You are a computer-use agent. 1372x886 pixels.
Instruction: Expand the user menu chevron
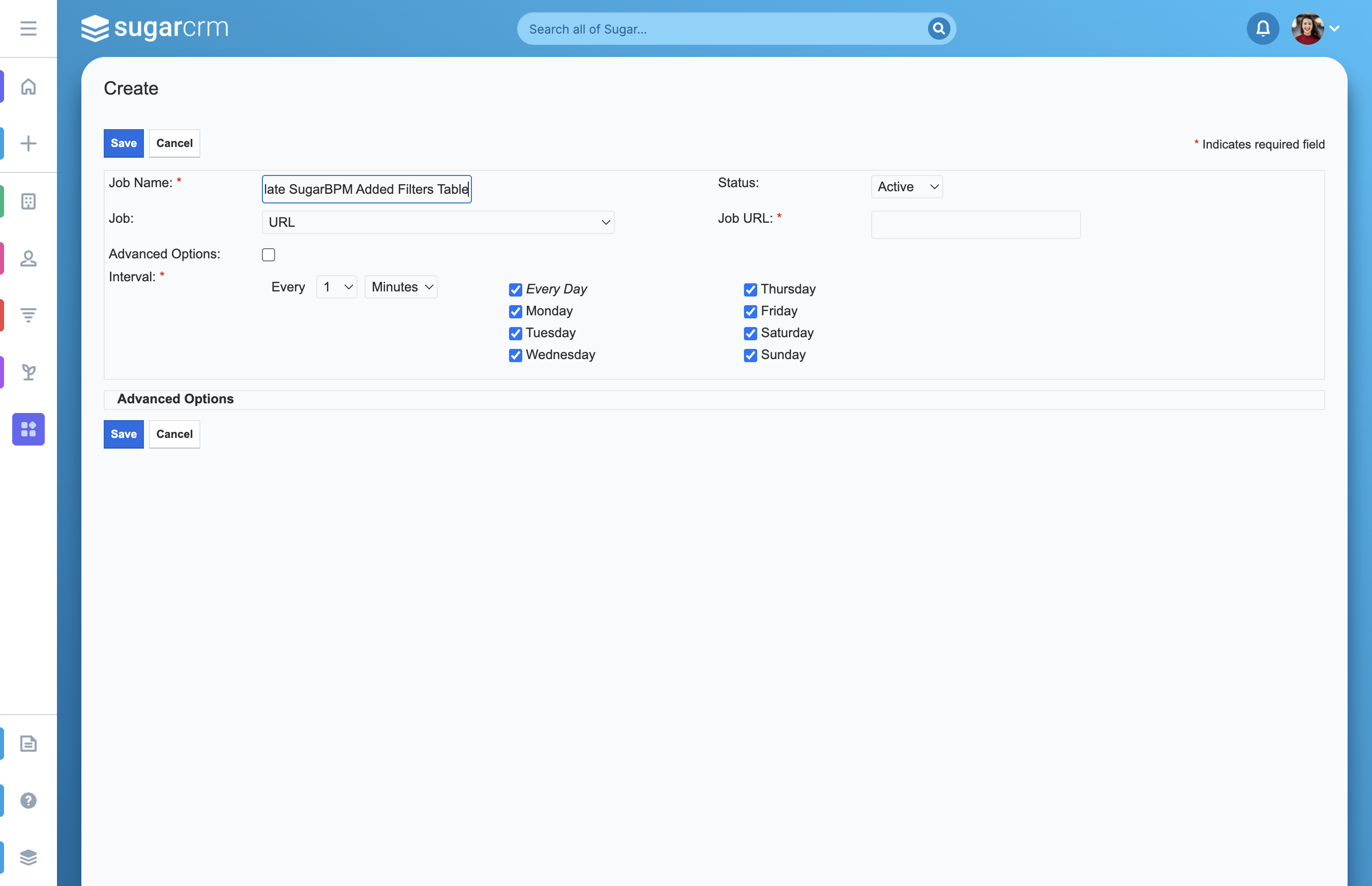pyautogui.click(x=1334, y=28)
